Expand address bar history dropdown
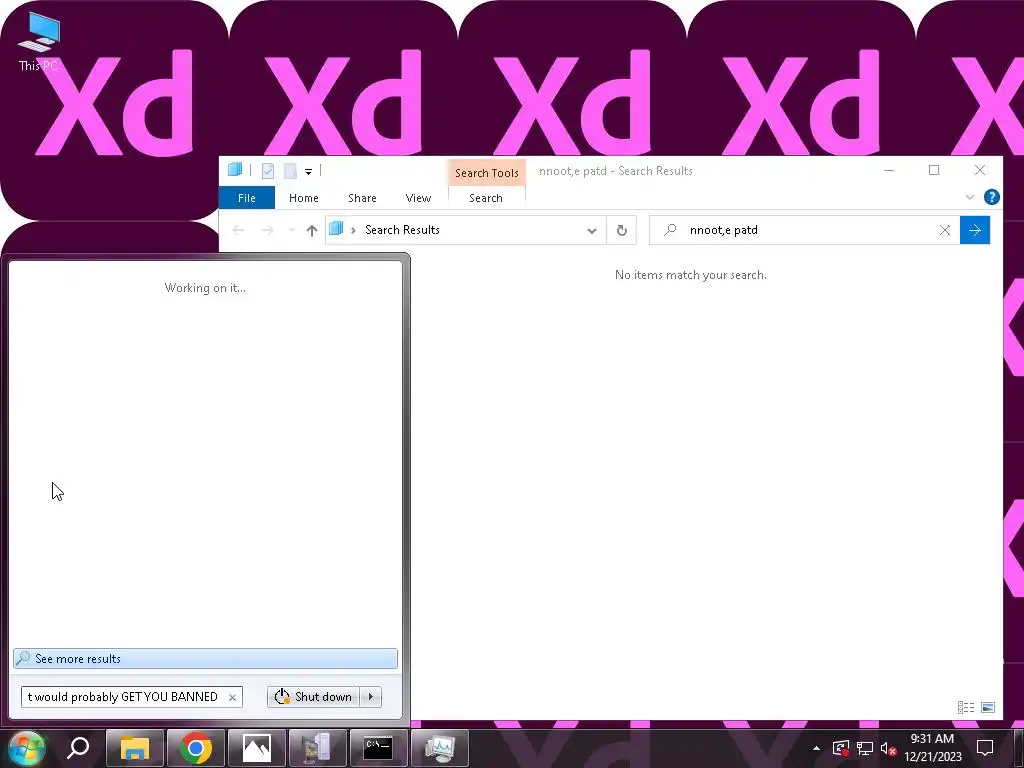 (x=592, y=231)
